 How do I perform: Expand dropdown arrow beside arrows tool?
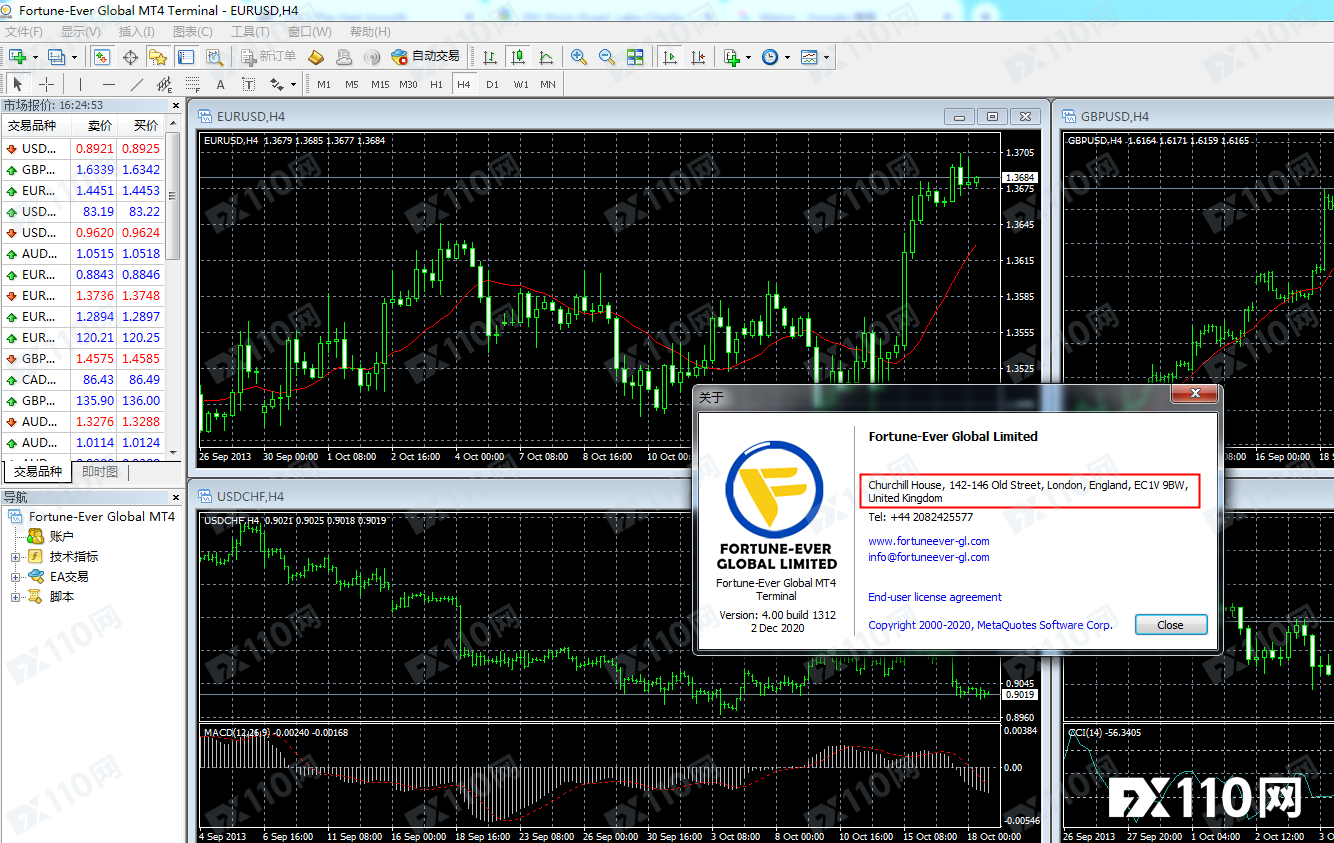tap(293, 84)
